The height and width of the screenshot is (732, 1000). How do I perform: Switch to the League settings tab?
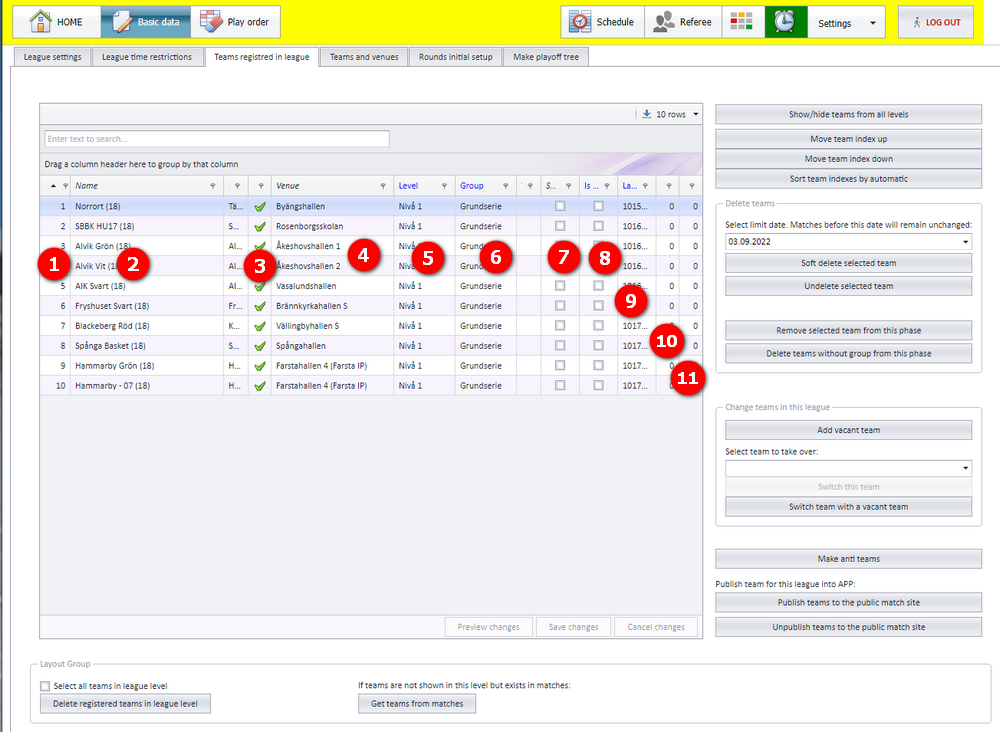52,57
